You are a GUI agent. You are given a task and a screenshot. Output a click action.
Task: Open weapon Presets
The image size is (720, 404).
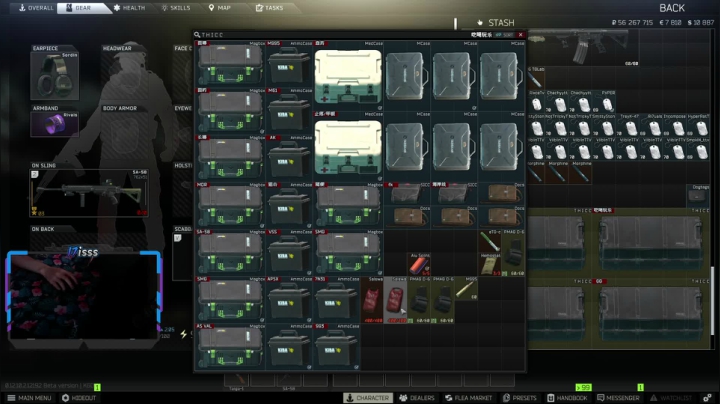click(519, 398)
